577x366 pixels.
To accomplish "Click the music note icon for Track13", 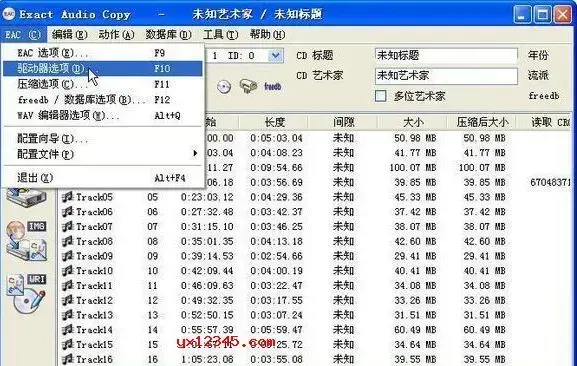I will click(x=67, y=315).
